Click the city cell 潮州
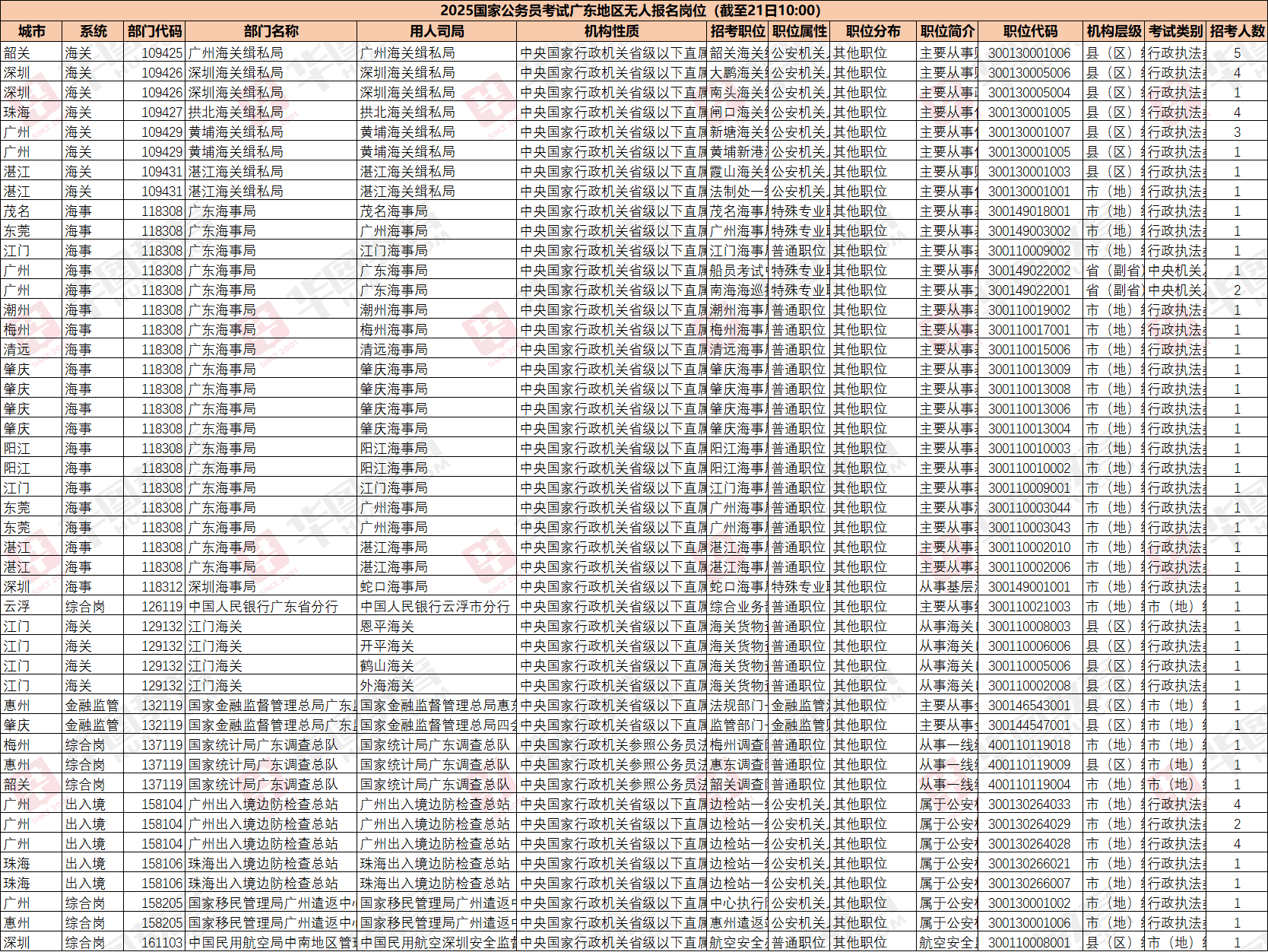The width and height of the screenshot is (1268, 952). (x=31, y=310)
